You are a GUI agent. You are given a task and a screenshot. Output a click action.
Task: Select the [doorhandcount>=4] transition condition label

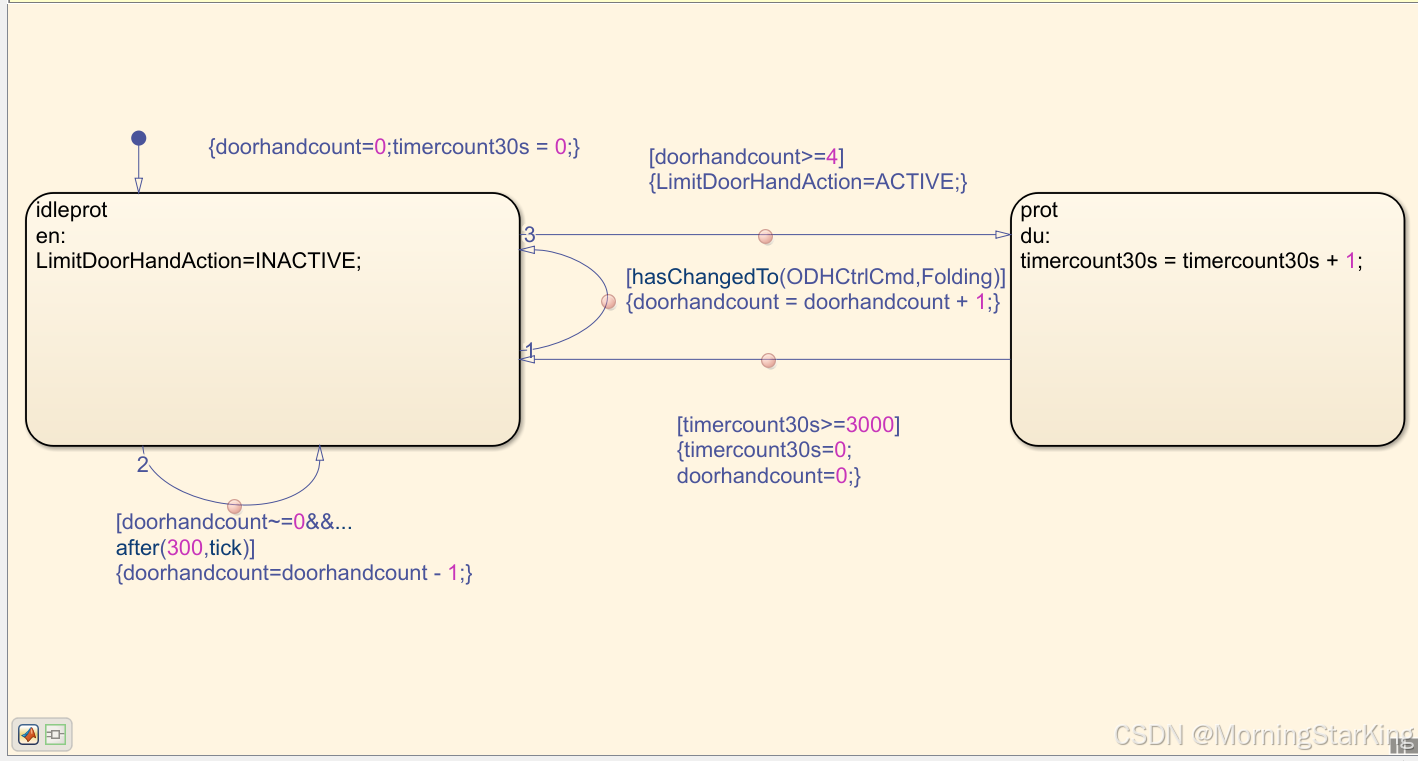pyautogui.click(x=748, y=157)
